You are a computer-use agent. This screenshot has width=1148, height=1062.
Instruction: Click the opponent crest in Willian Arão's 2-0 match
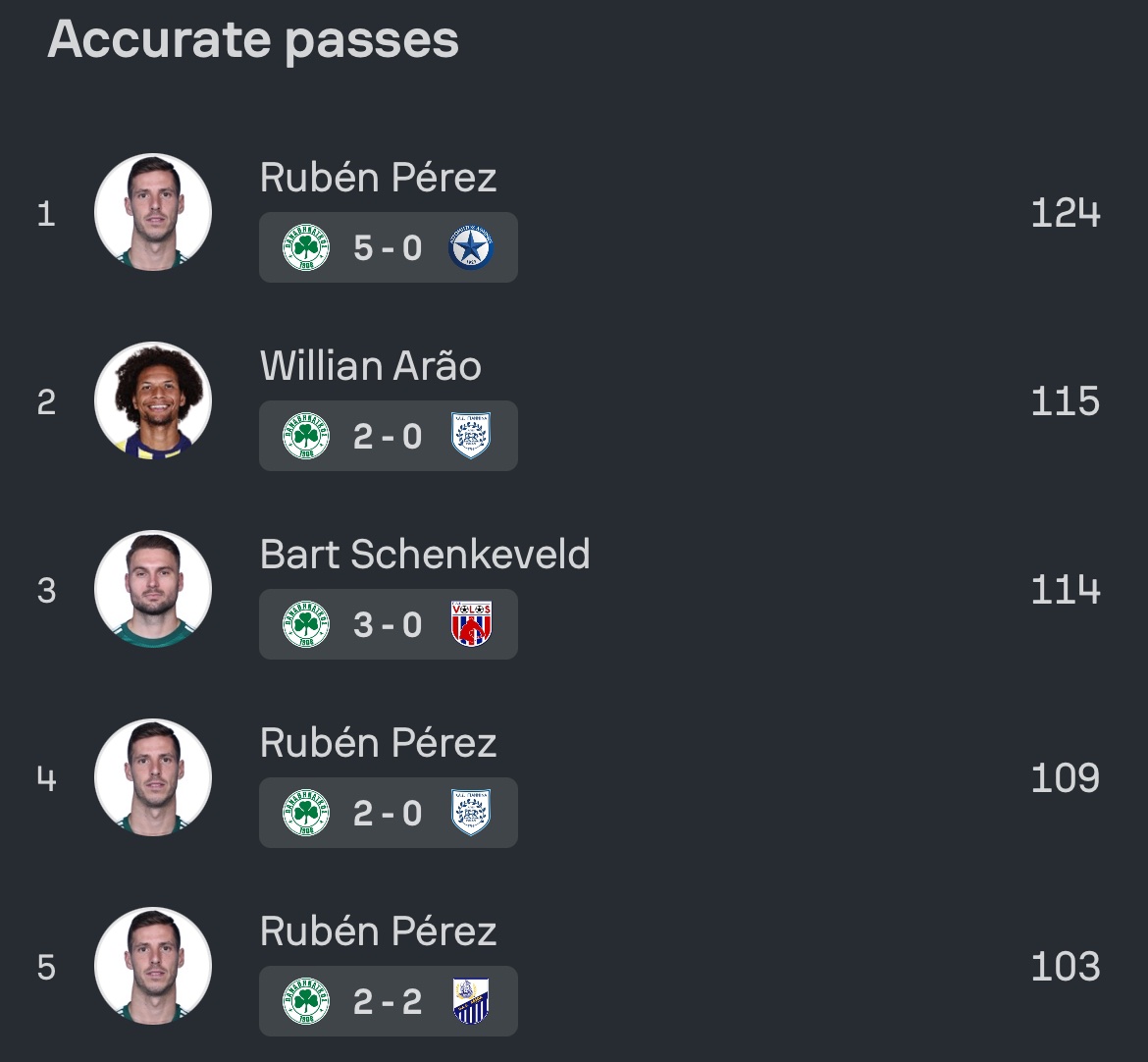(471, 436)
